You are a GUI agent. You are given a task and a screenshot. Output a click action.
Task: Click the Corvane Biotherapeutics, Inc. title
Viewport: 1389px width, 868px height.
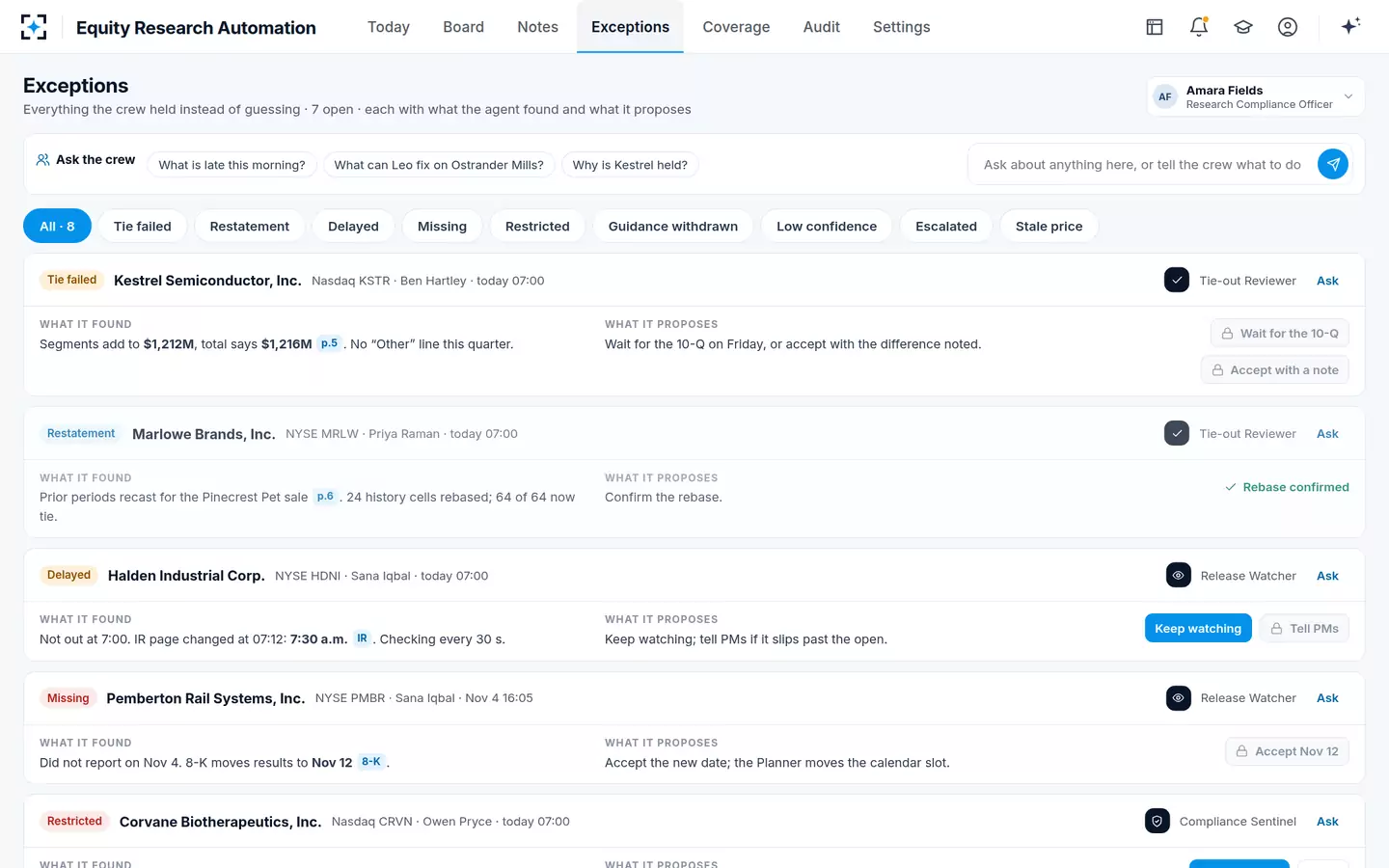pyautogui.click(x=220, y=822)
